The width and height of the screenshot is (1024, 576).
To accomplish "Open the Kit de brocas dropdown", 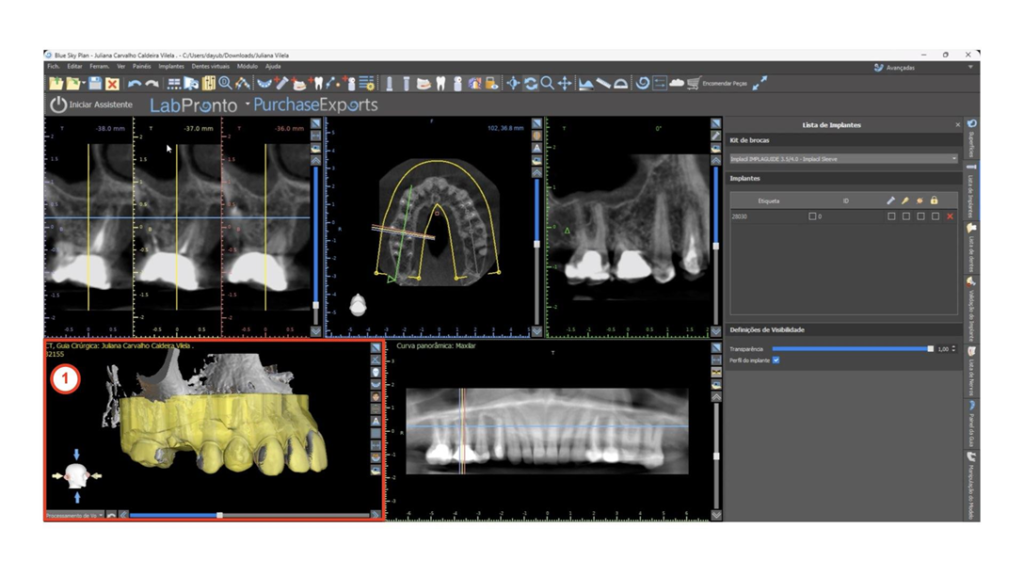I will point(843,158).
